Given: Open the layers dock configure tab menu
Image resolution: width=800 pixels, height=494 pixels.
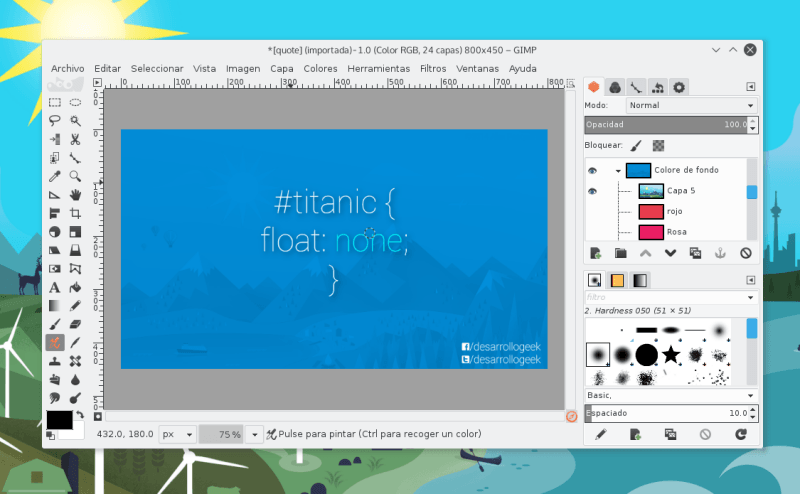Looking at the screenshot, I should [751, 87].
